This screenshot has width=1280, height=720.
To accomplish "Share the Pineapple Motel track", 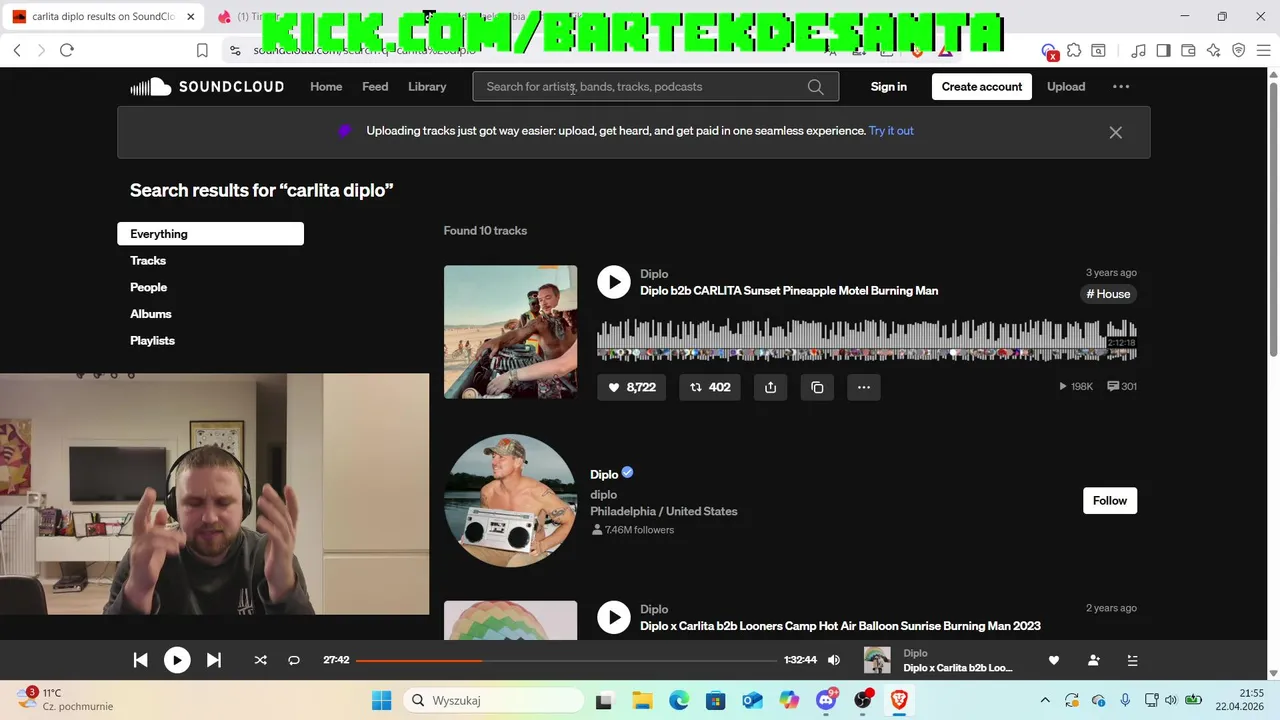I will coord(770,387).
